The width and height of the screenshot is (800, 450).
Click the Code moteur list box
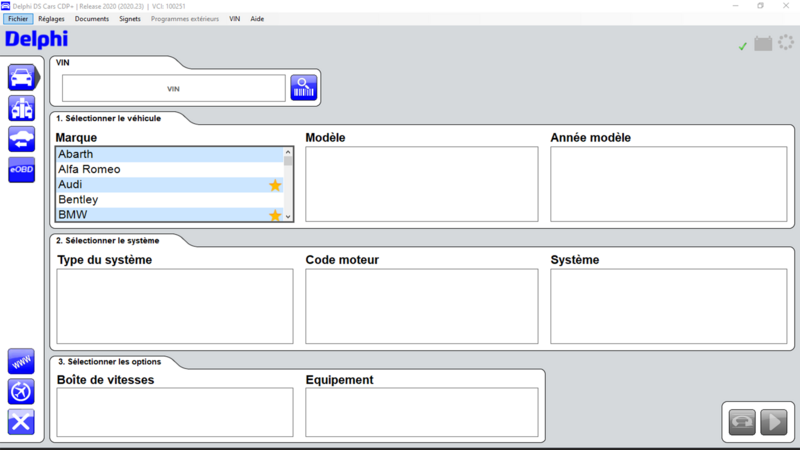pos(421,306)
